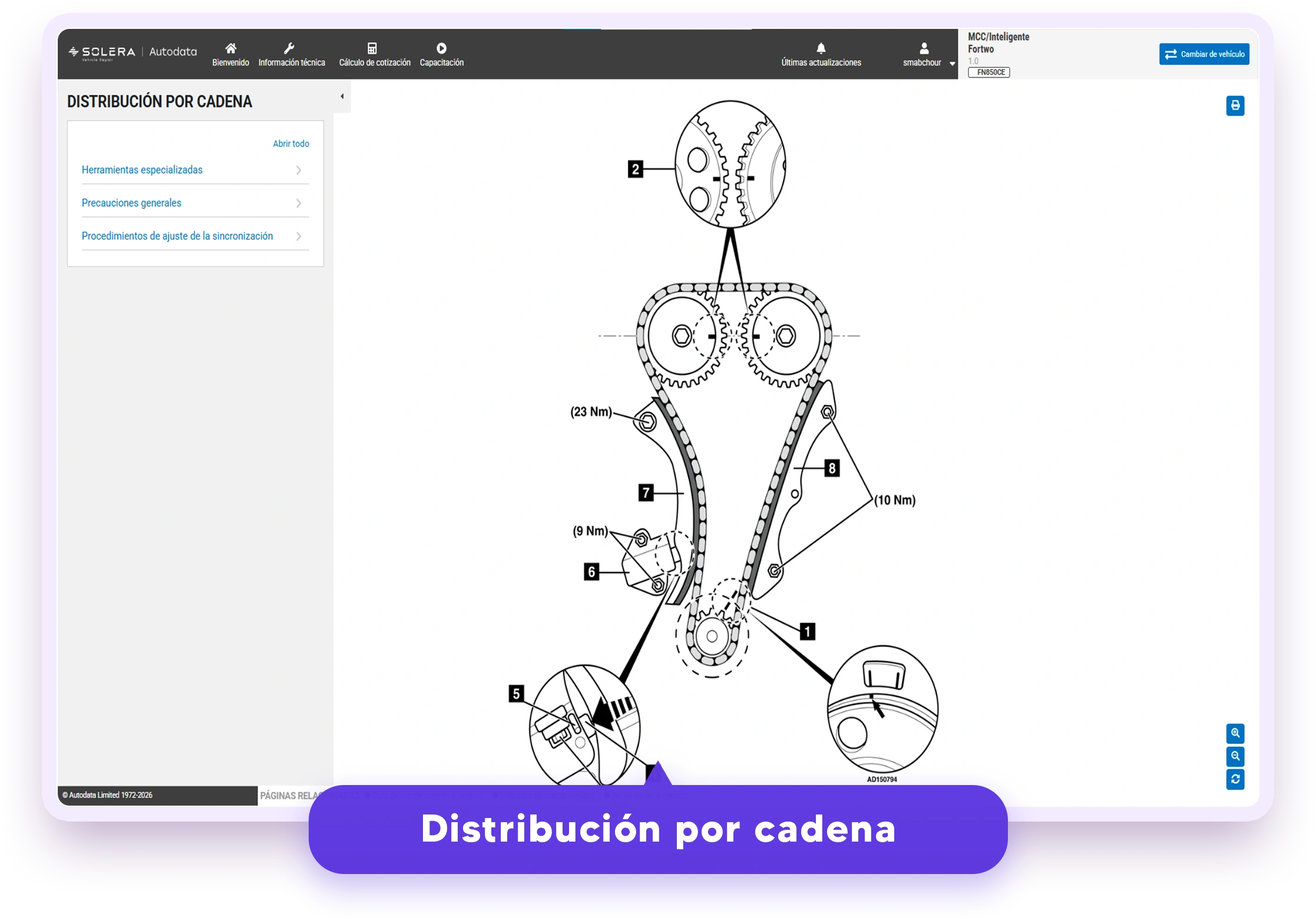Open the smabchour account dropdown arrow
This screenshot has height=920, width=1316.
[x=952, y=64]
